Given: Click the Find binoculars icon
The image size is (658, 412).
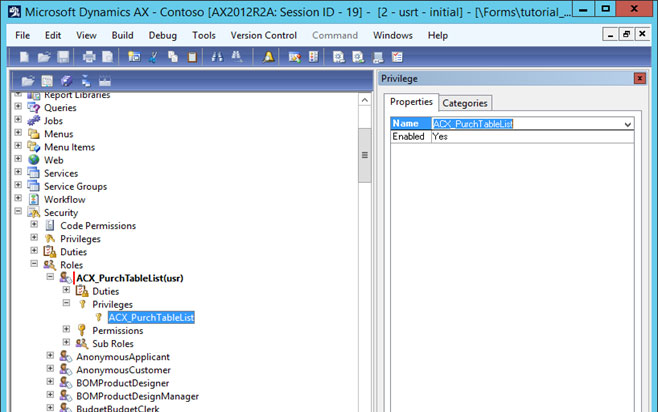Looking at the screenshot, I should [x=218, y=57].
